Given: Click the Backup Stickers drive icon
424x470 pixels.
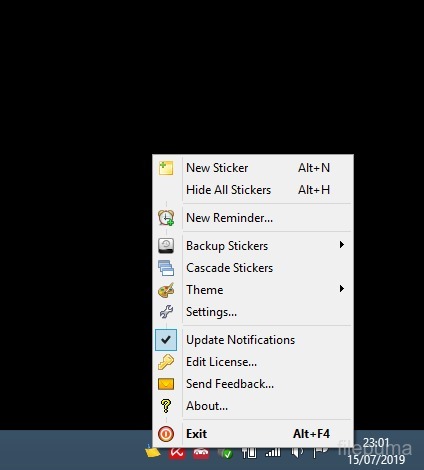Looking at the screenshot, I should [x=166, y=246].
